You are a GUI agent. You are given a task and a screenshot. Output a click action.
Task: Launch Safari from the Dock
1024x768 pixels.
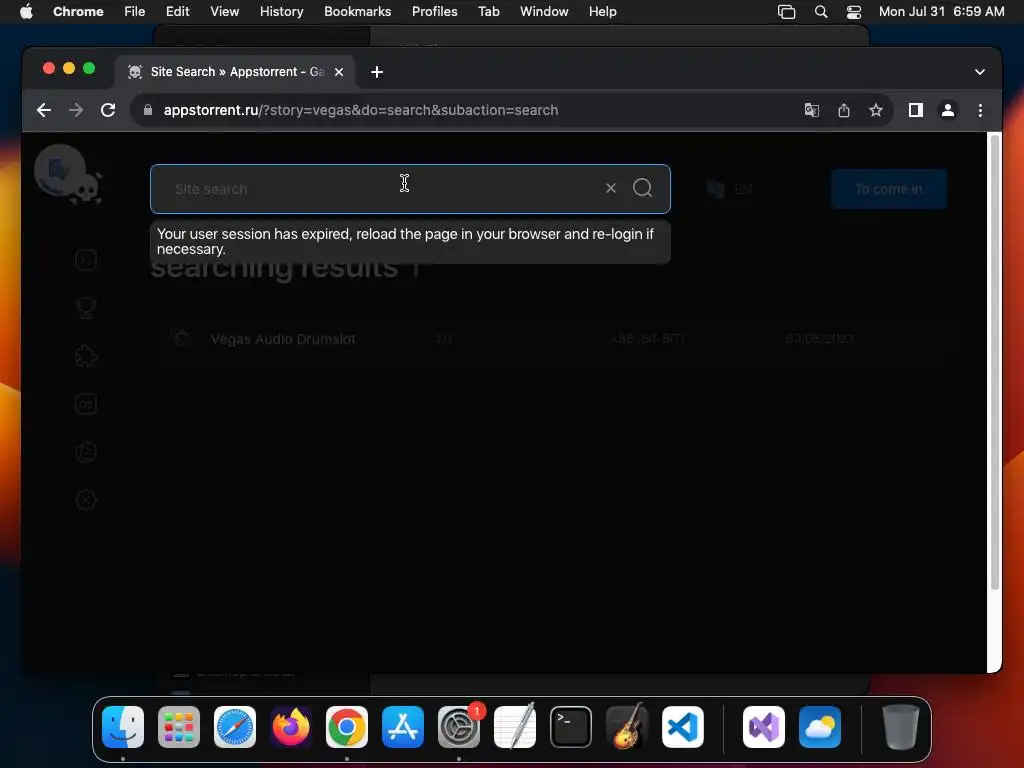[x=235, y=727]
